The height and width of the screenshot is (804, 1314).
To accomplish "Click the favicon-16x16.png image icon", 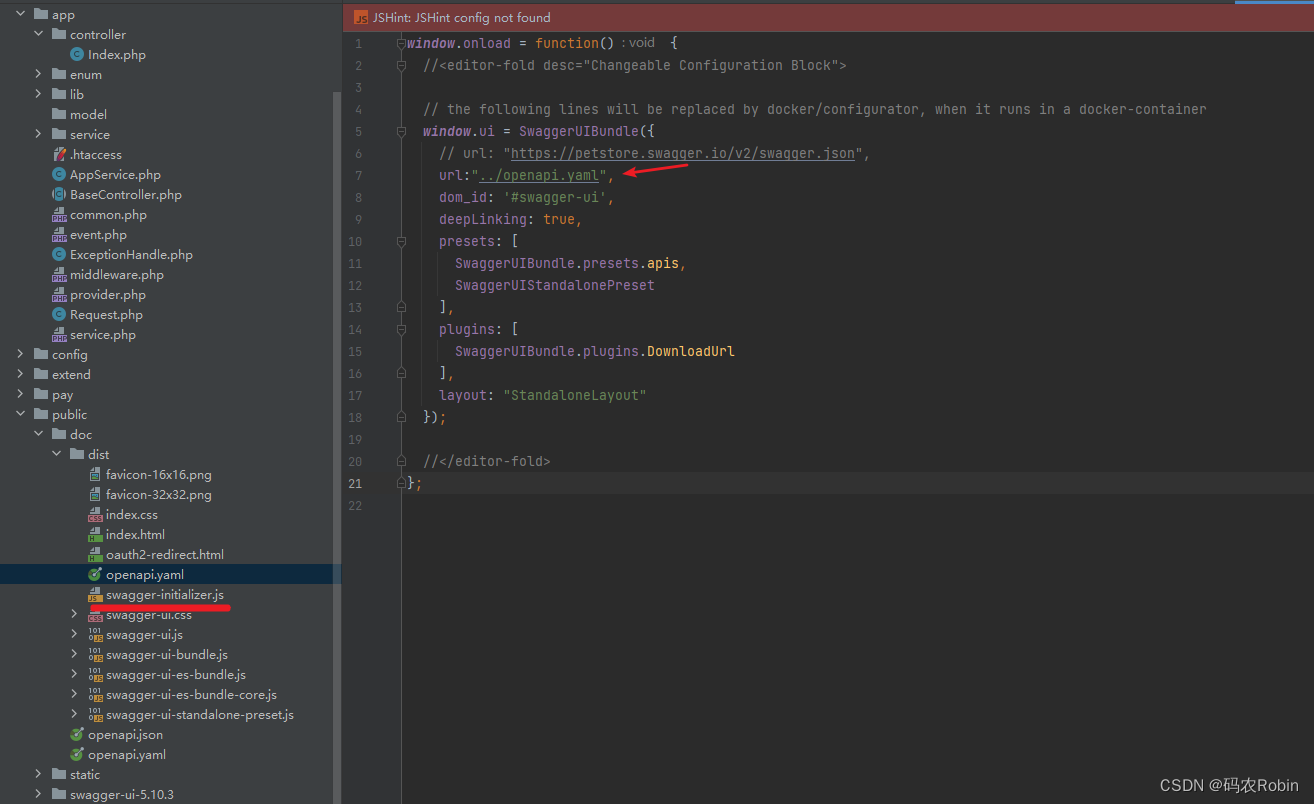I will pyautogui.click(x=95, y=474).
